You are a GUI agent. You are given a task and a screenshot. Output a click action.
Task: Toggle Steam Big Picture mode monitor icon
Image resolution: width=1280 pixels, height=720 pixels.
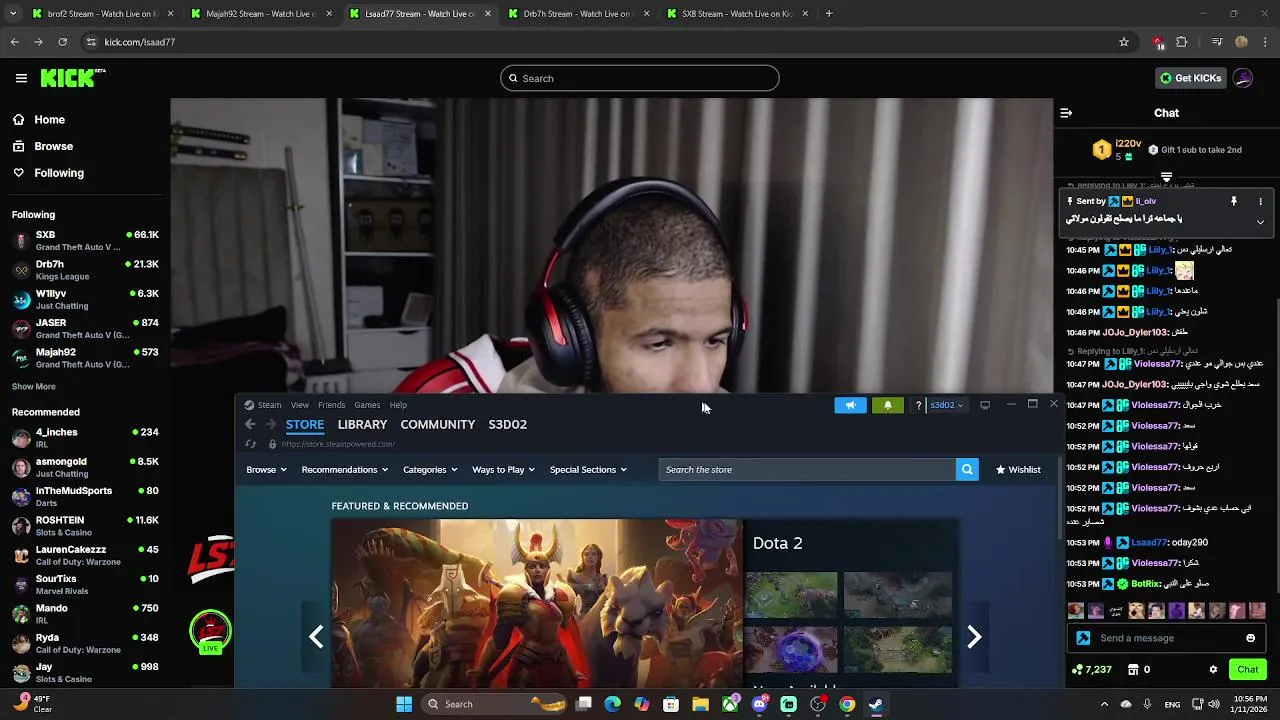tap(985, 405)
